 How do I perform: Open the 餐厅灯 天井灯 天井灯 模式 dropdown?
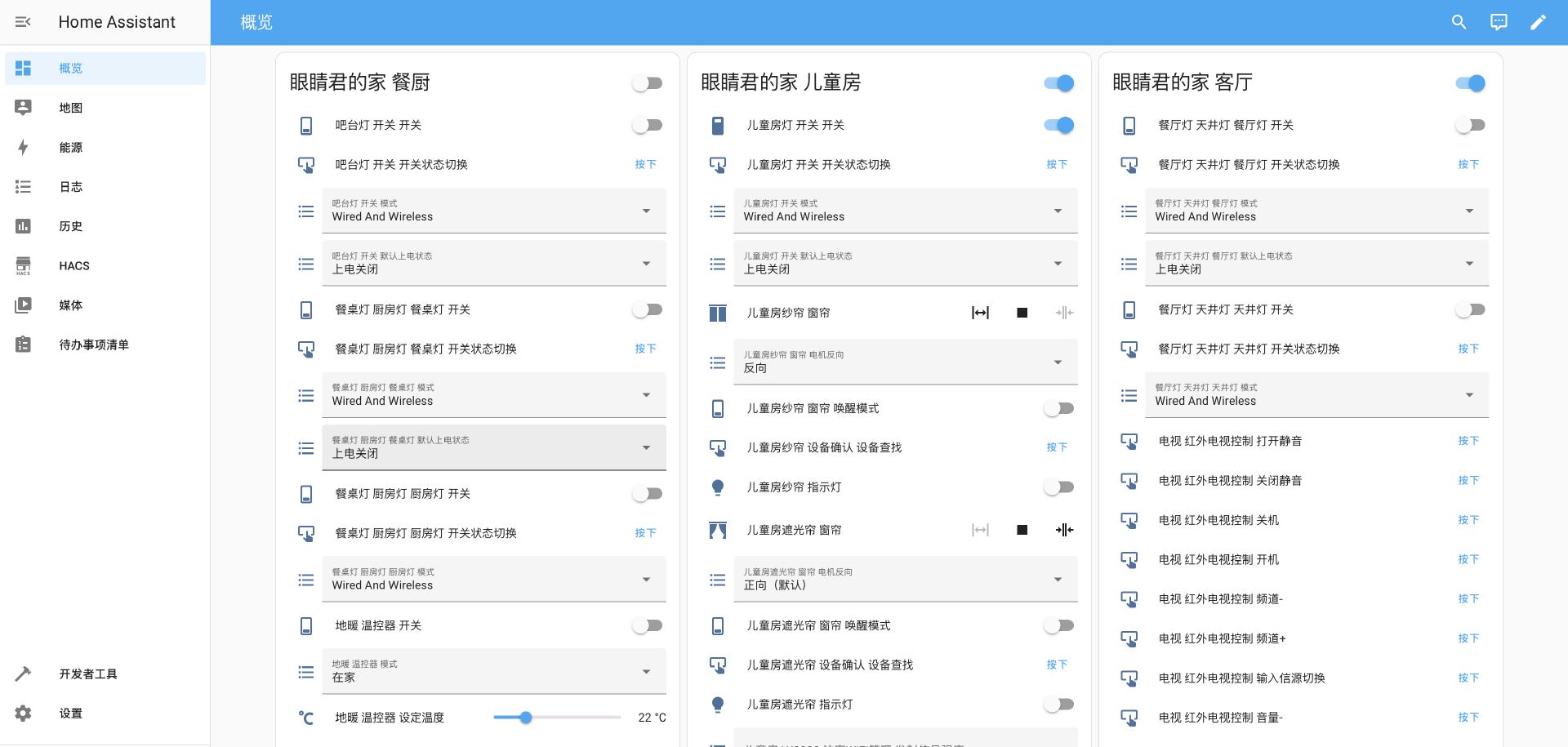click(1317, 395)
